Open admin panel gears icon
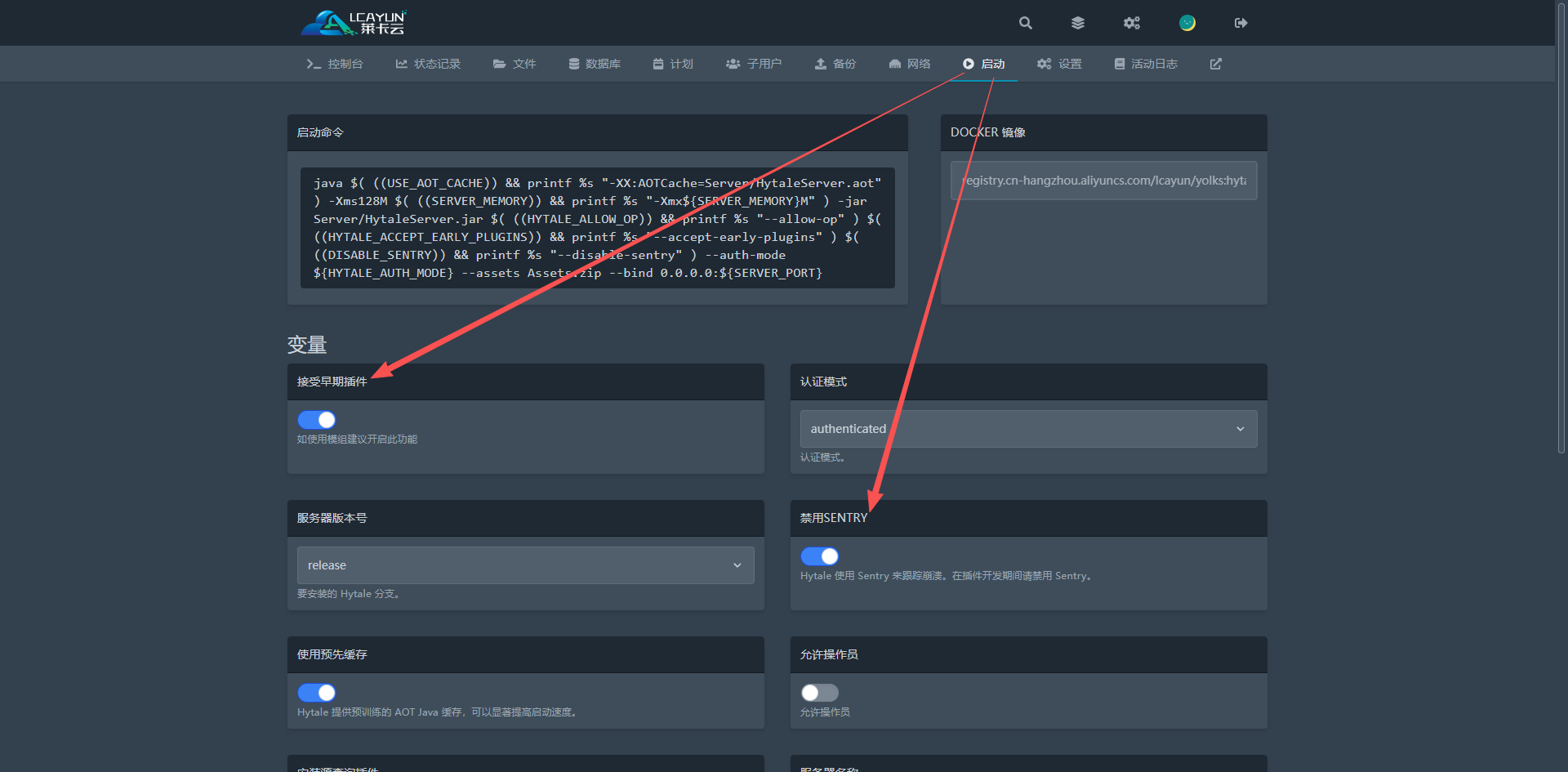 coord(1131,23)
